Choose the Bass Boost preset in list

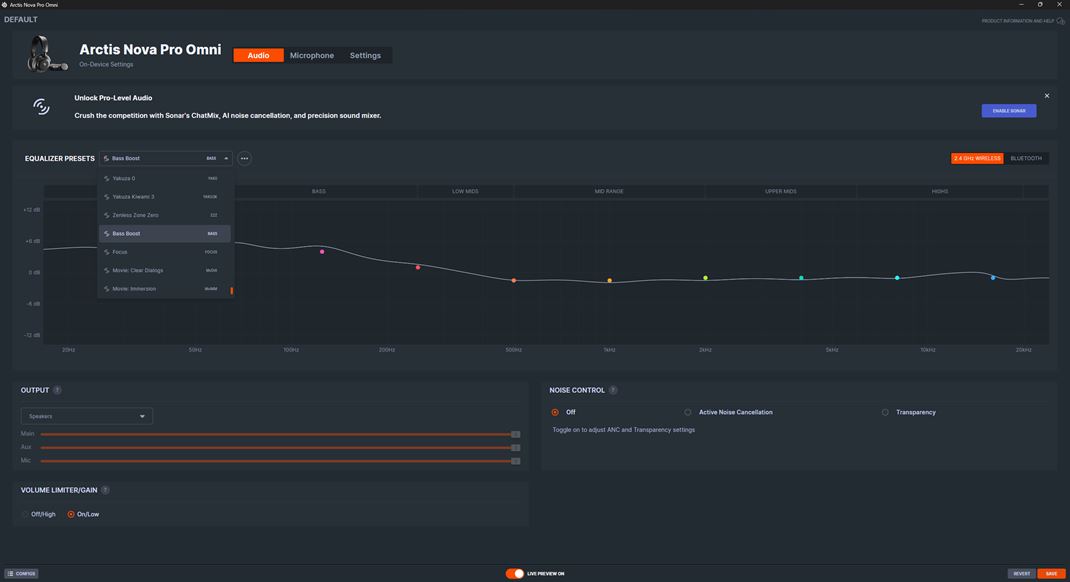[x=164, y=233]
